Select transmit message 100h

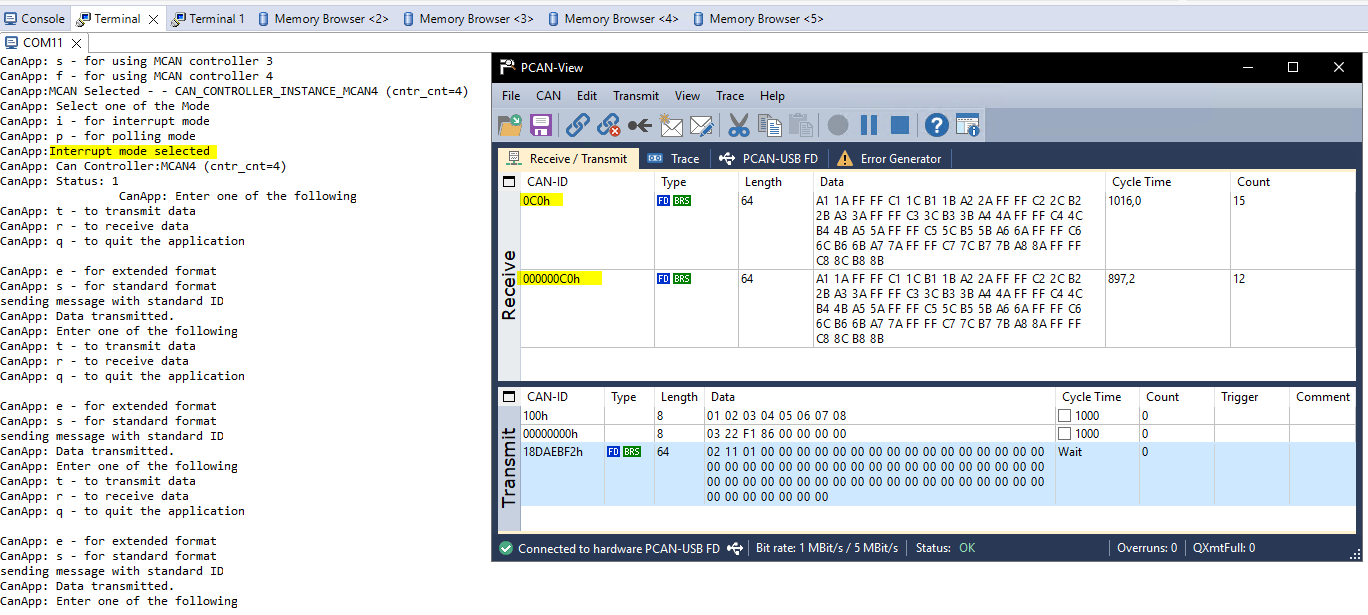(938, 416)
